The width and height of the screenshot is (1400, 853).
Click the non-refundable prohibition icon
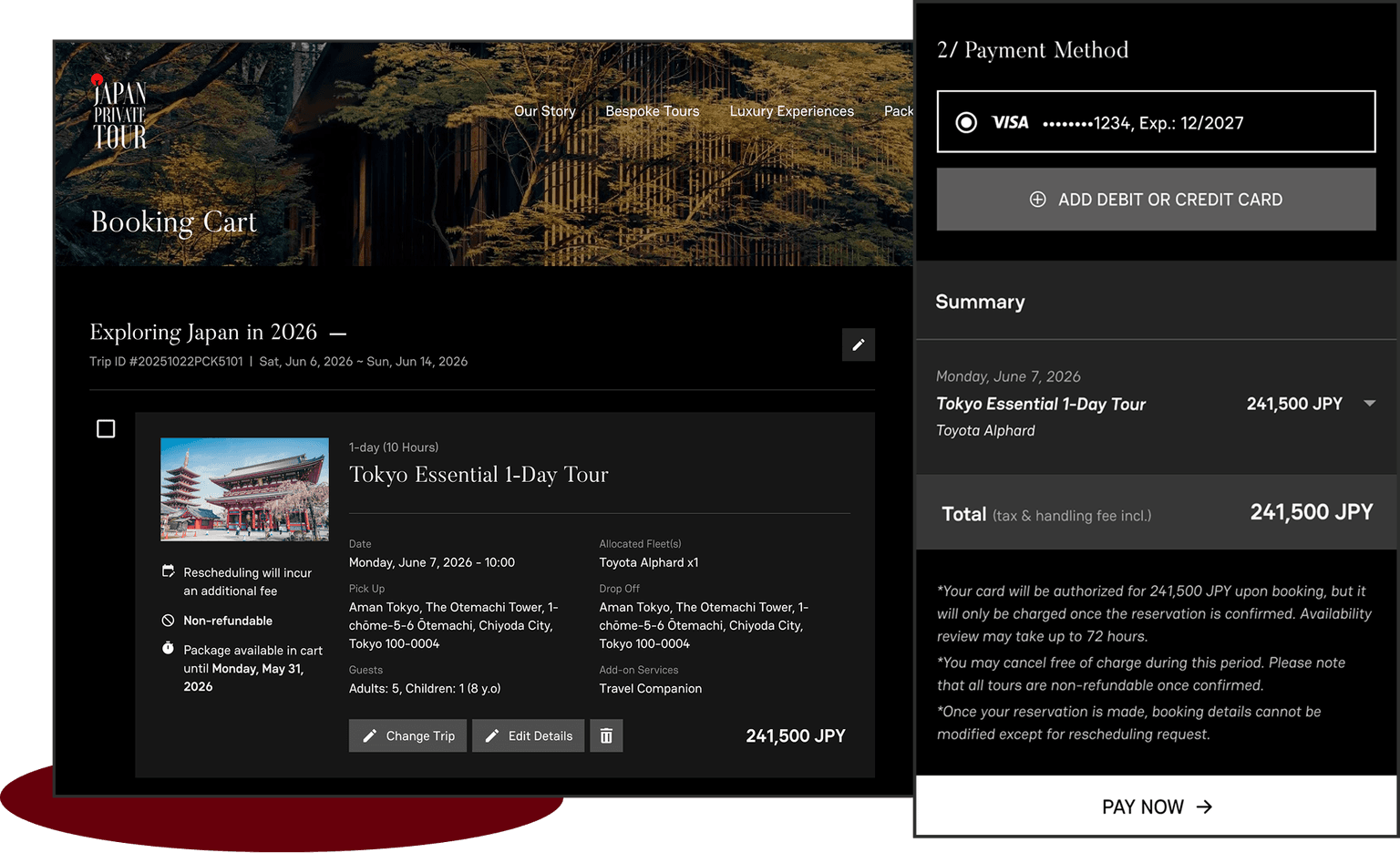pyautogui.click(x=169, y=621)
